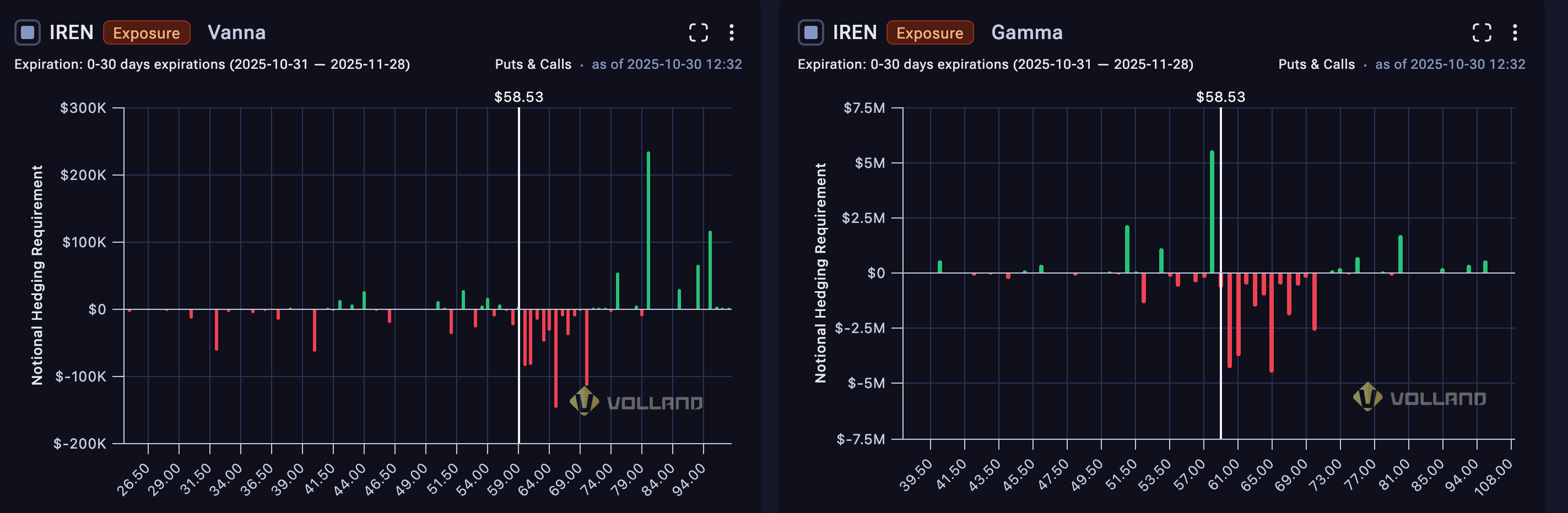Expand Gamma chart to fullscreen
Screen dimensions: 1568x513
(1482, 32)
